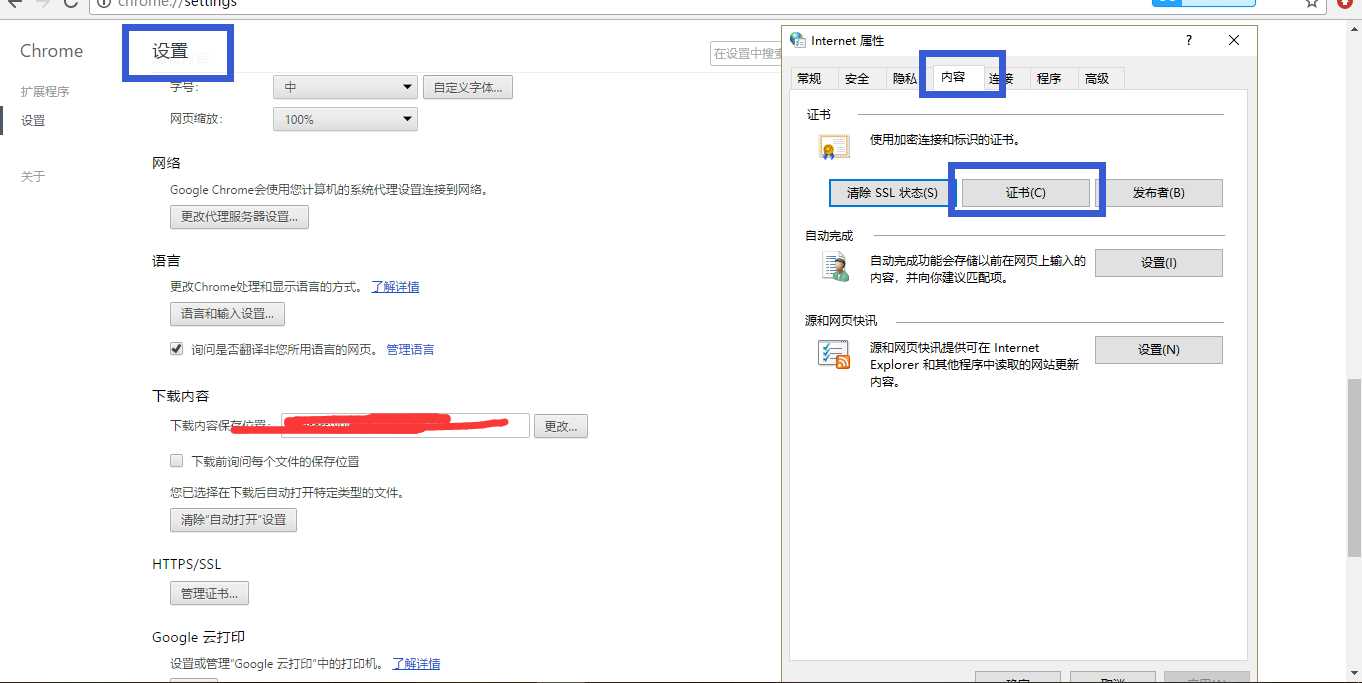Click the 自定义字体... button
1362x683 pixels.
click(x=468, y=87)
